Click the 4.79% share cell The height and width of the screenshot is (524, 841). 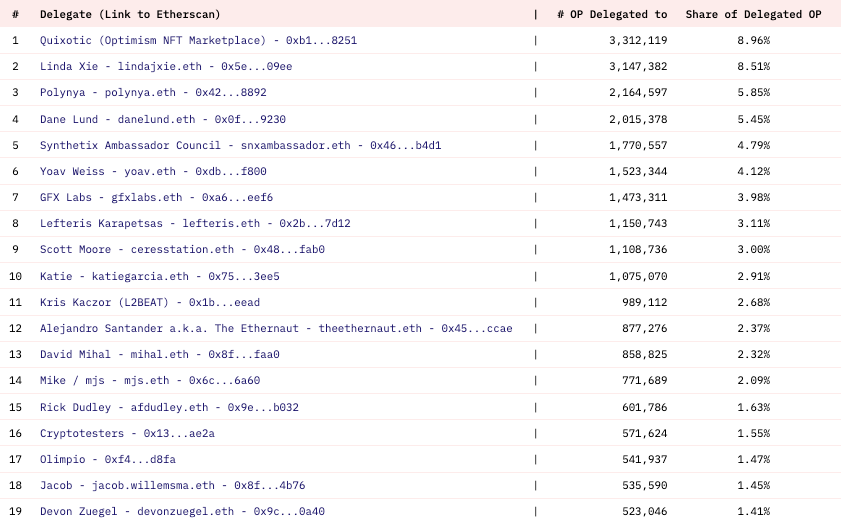tap(754, 145)
